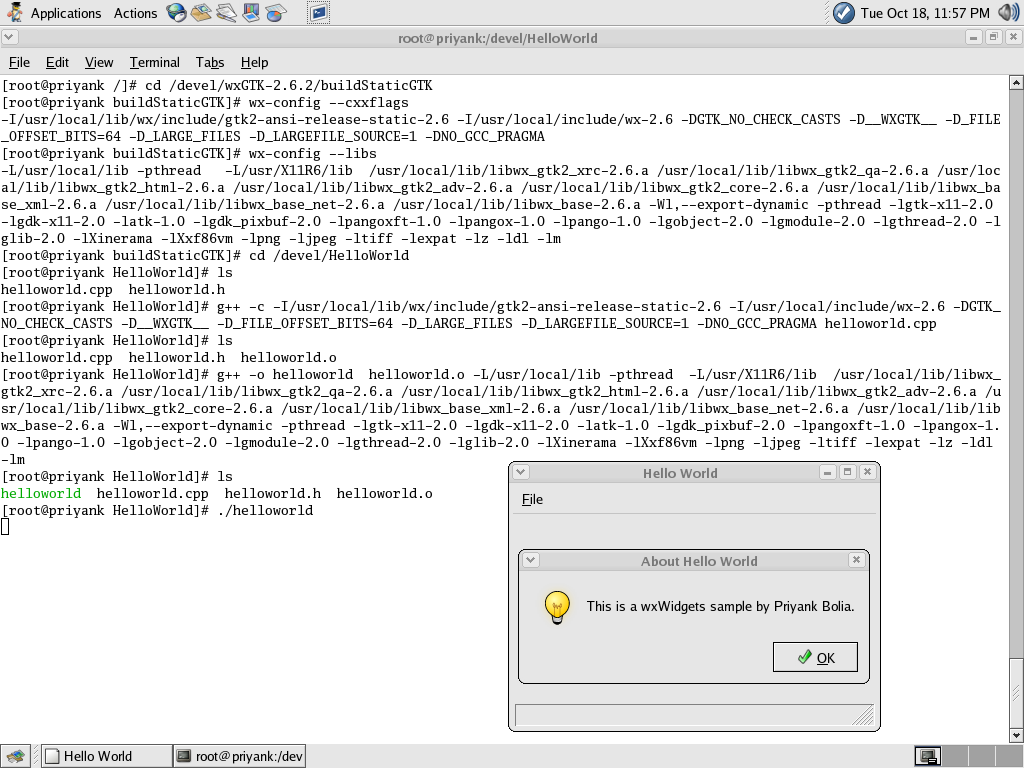The image size is (1024, 768).
Task: Open the volume control speaker icon
Action: [x=1008, y=12]
